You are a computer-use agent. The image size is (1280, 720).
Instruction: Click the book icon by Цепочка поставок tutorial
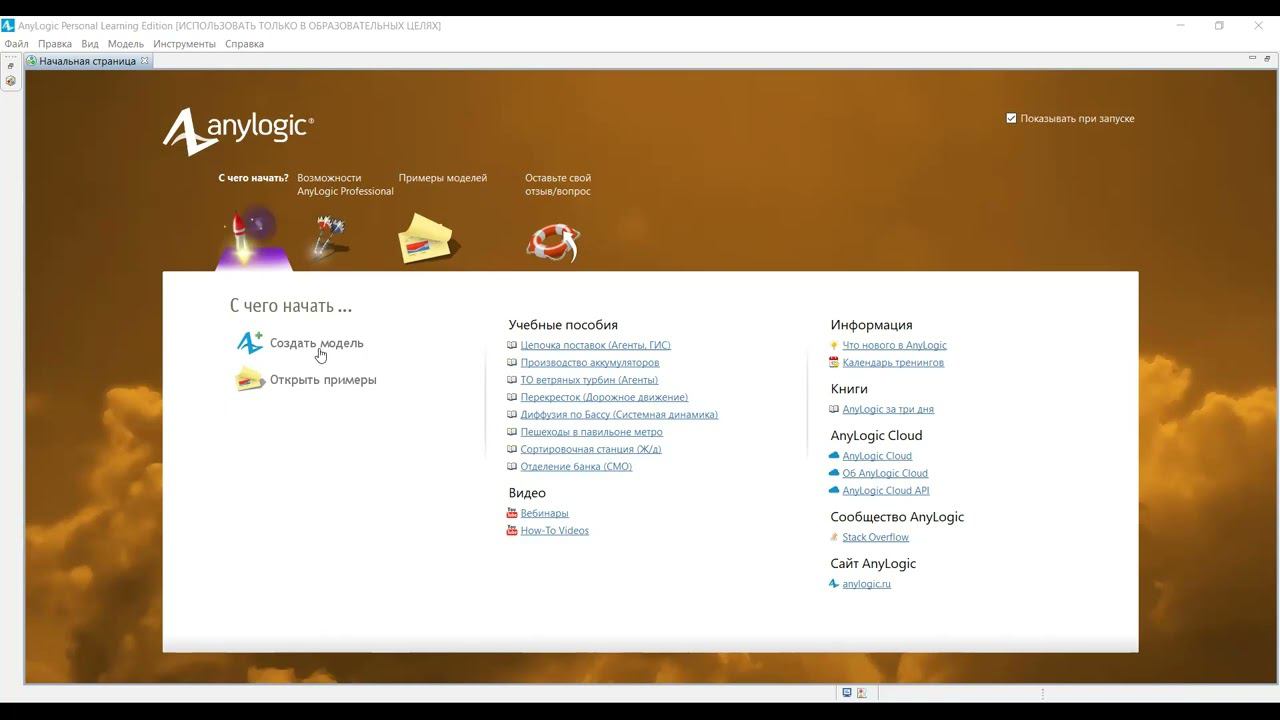pyautogui.click(x=512, y=345)
